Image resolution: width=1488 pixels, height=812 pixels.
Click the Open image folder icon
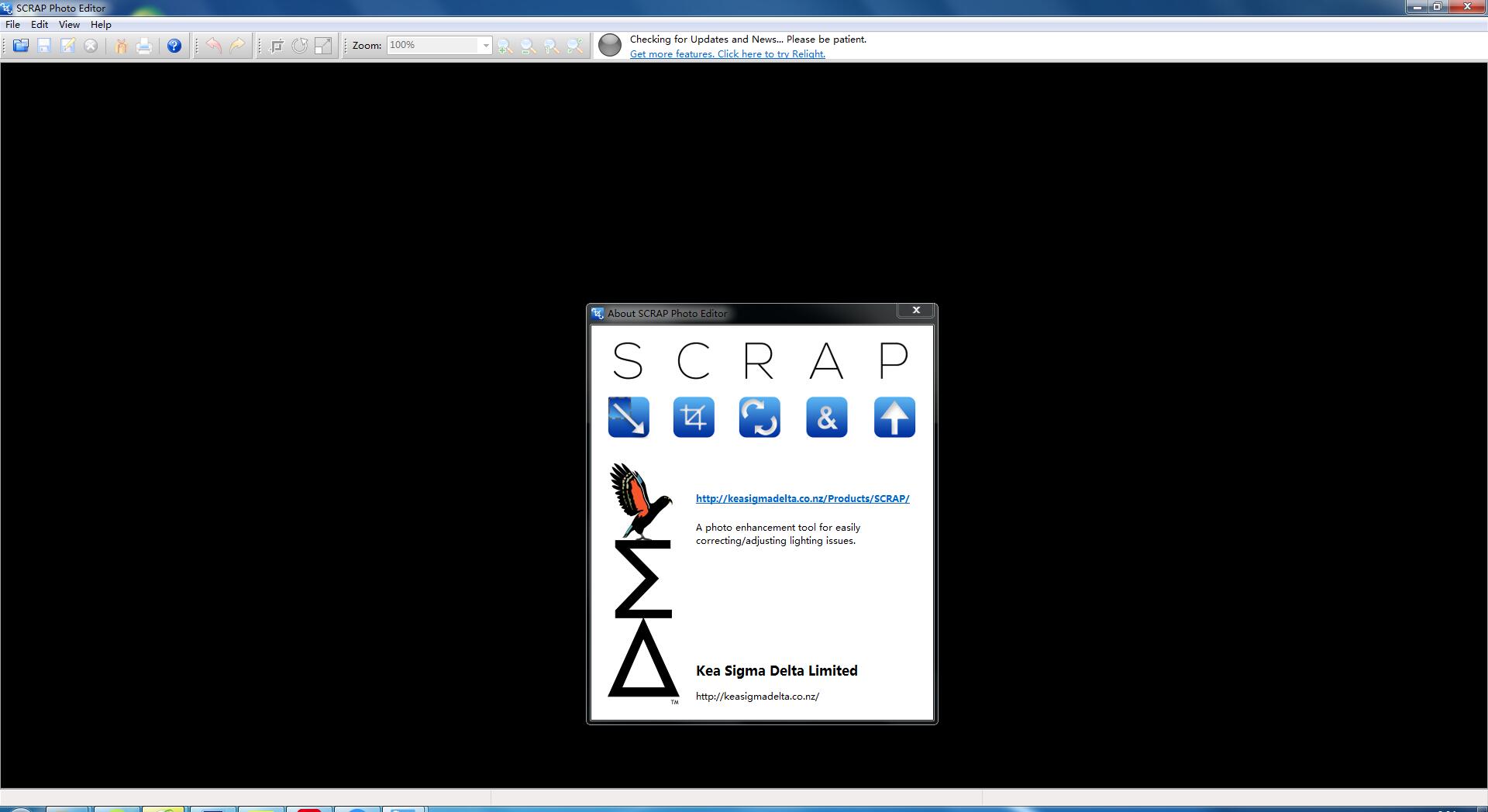pos(21,46)
